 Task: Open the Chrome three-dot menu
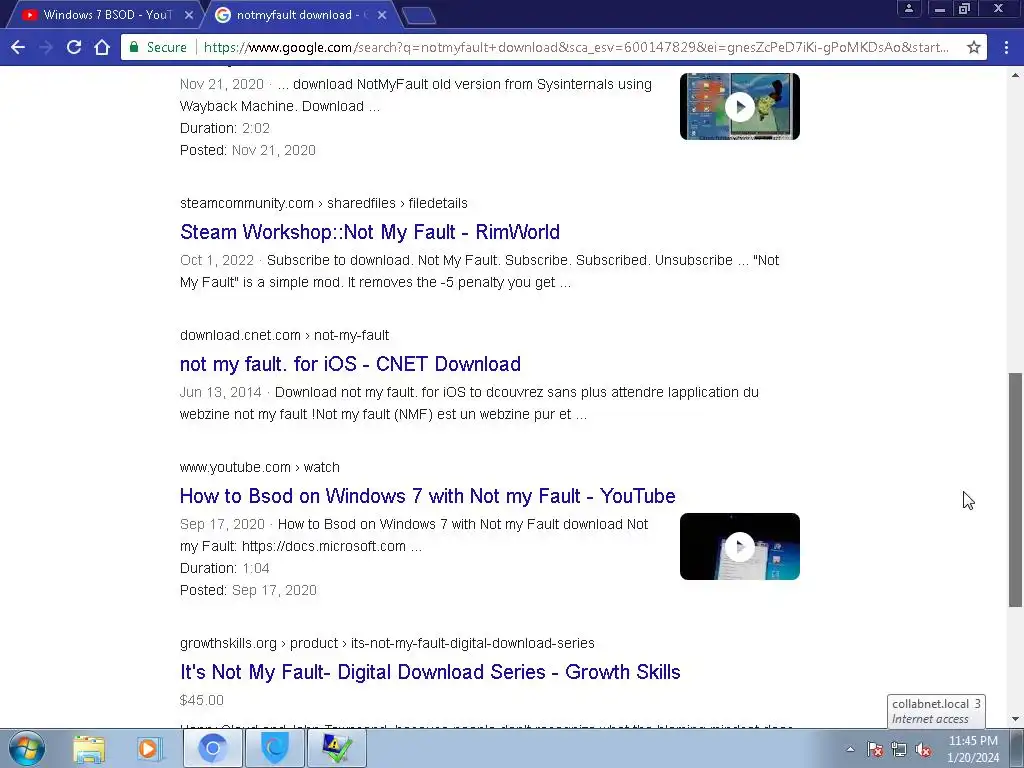pos(1006,47)
